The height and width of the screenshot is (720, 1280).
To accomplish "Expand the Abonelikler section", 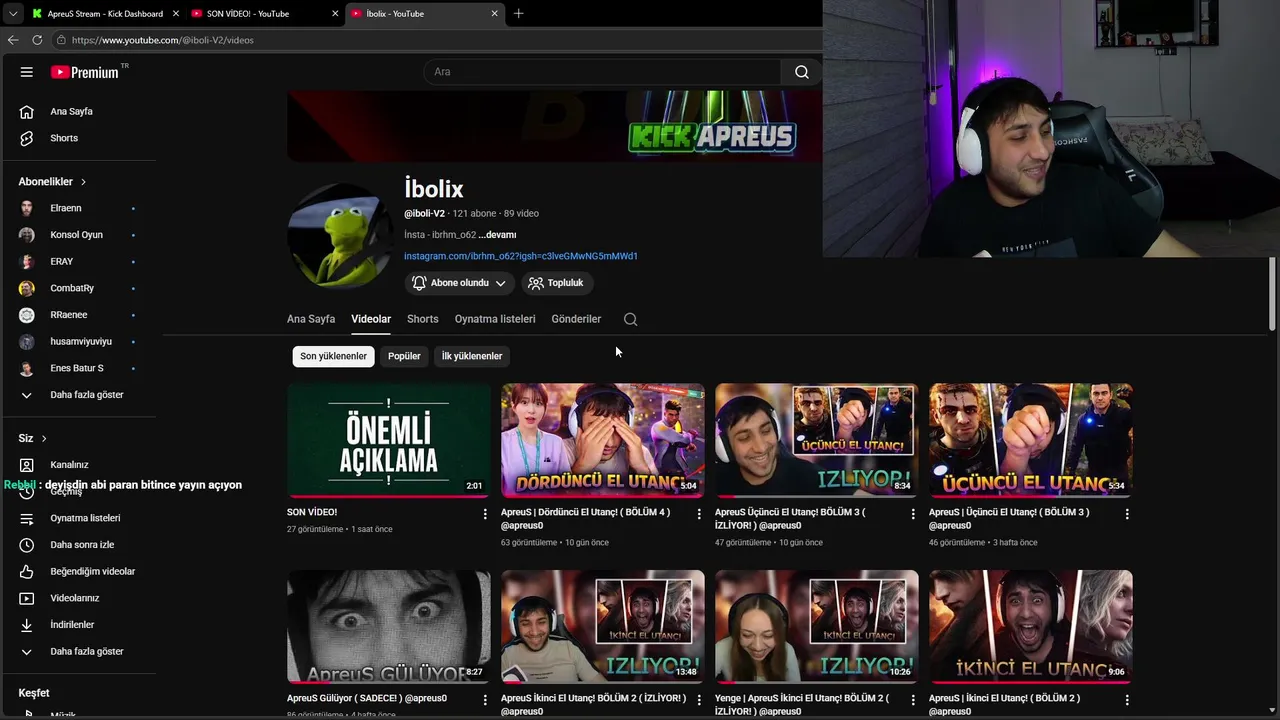I will 52,182.
